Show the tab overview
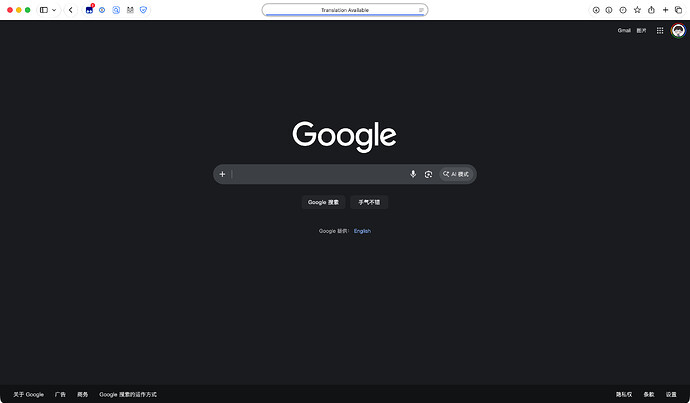This screenshot has width=690, height=403. pyautogui.click(x=679, y=10)
